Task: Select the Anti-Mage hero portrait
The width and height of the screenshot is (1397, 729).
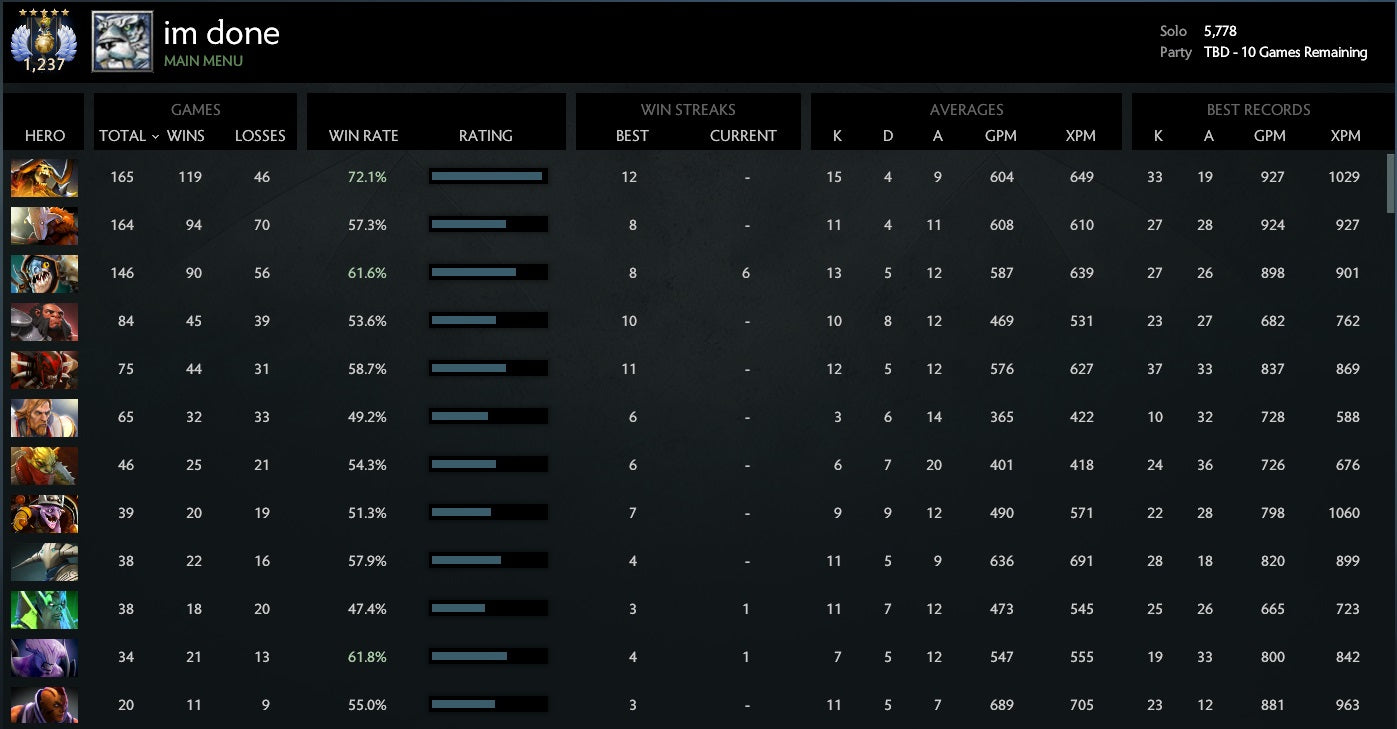Action: 44,703
